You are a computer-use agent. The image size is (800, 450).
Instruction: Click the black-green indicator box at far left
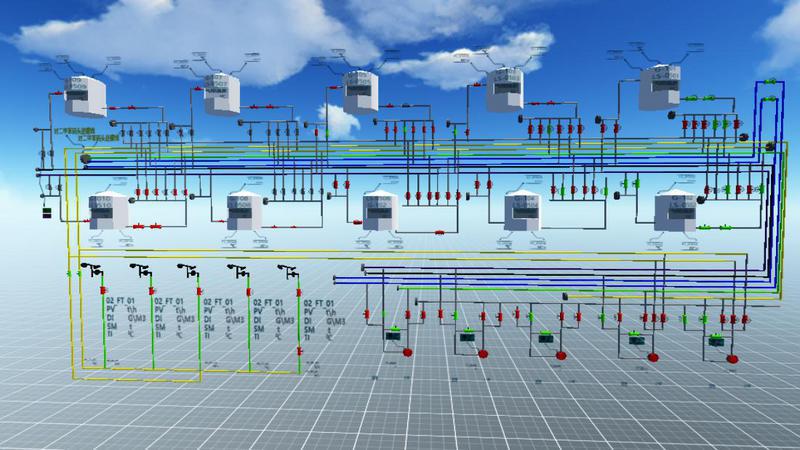pyautogui.click(x=46, y=214)
